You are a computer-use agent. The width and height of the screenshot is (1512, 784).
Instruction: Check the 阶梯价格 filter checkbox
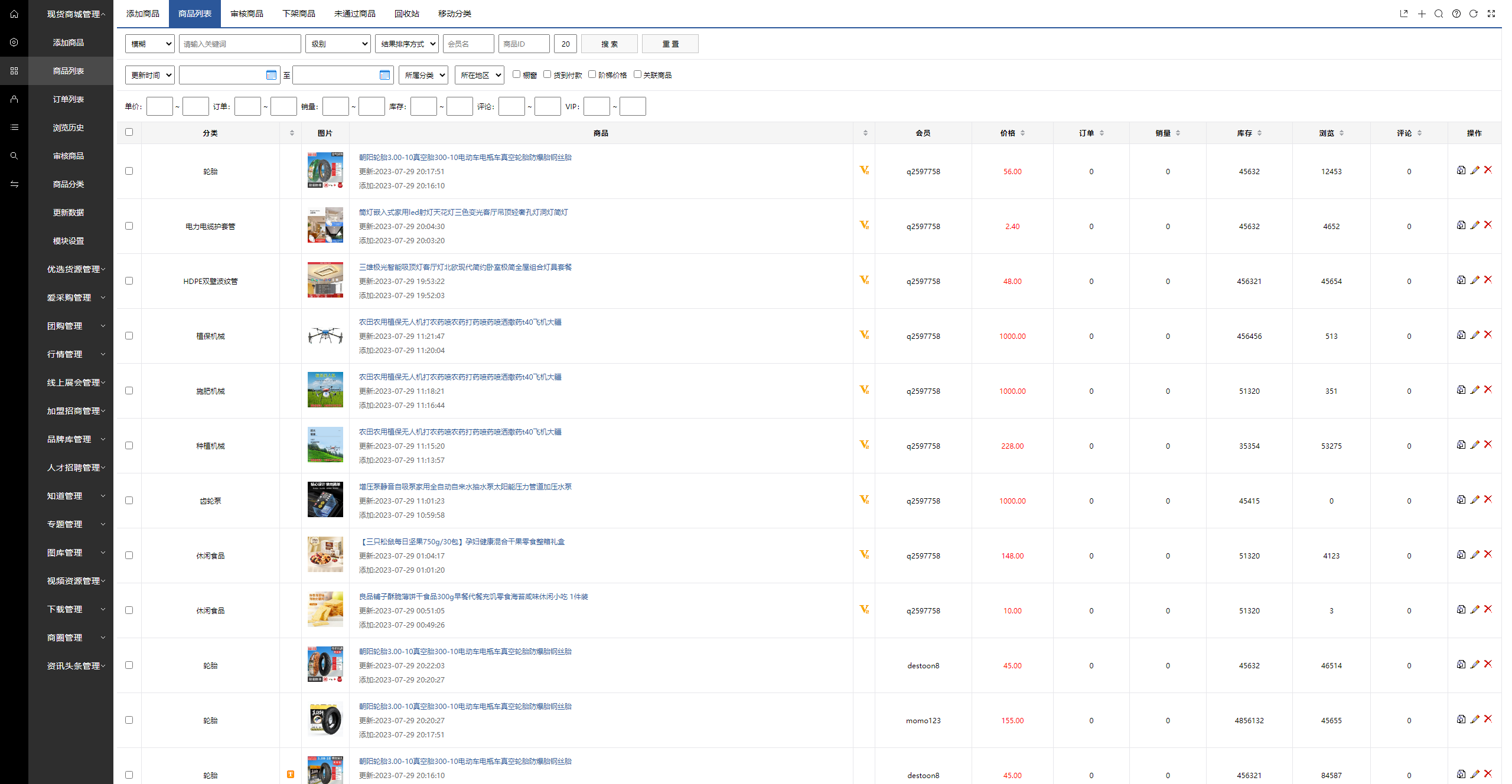tap(592, 74)
